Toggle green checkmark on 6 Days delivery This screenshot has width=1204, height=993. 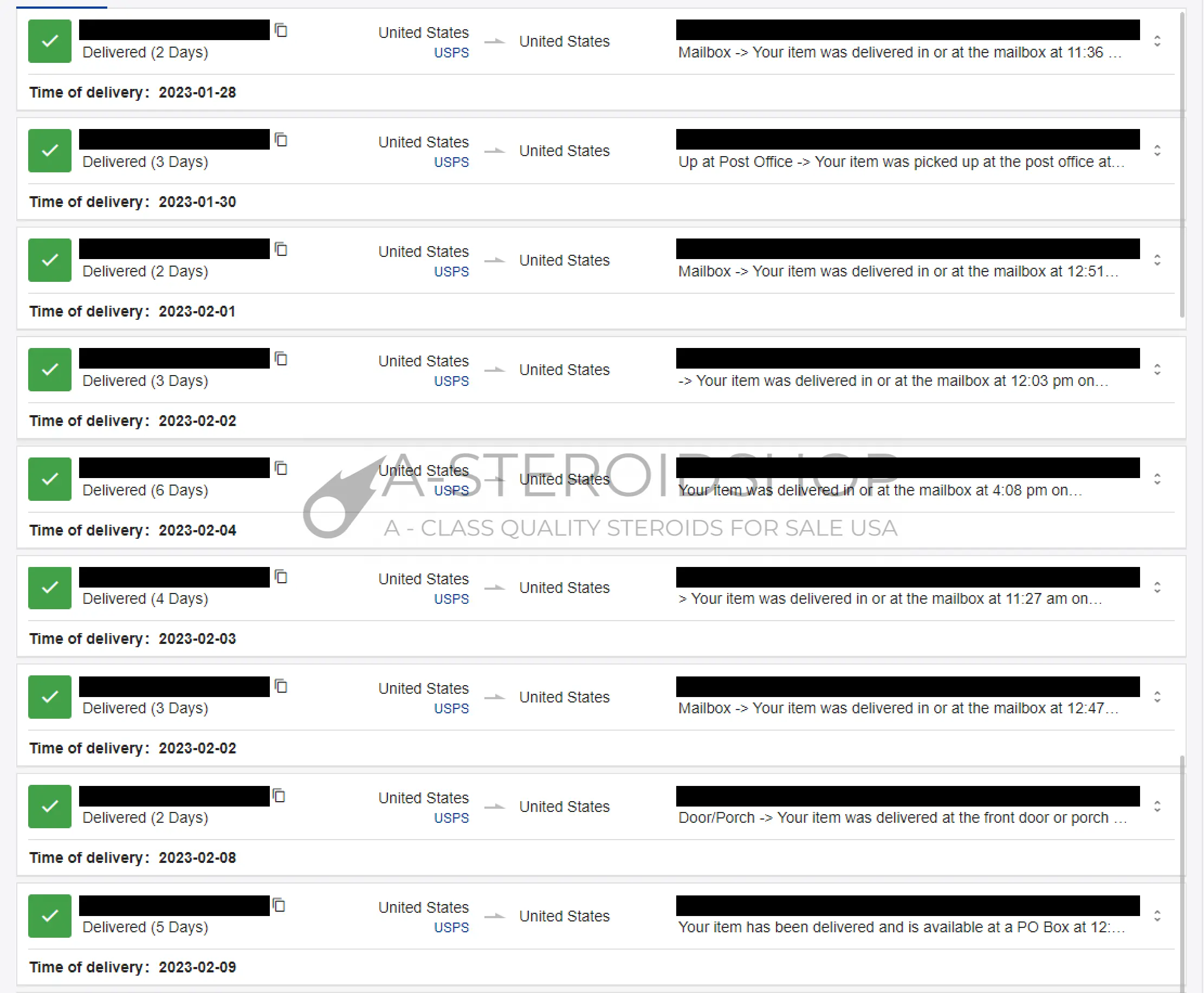click(50, 479)
